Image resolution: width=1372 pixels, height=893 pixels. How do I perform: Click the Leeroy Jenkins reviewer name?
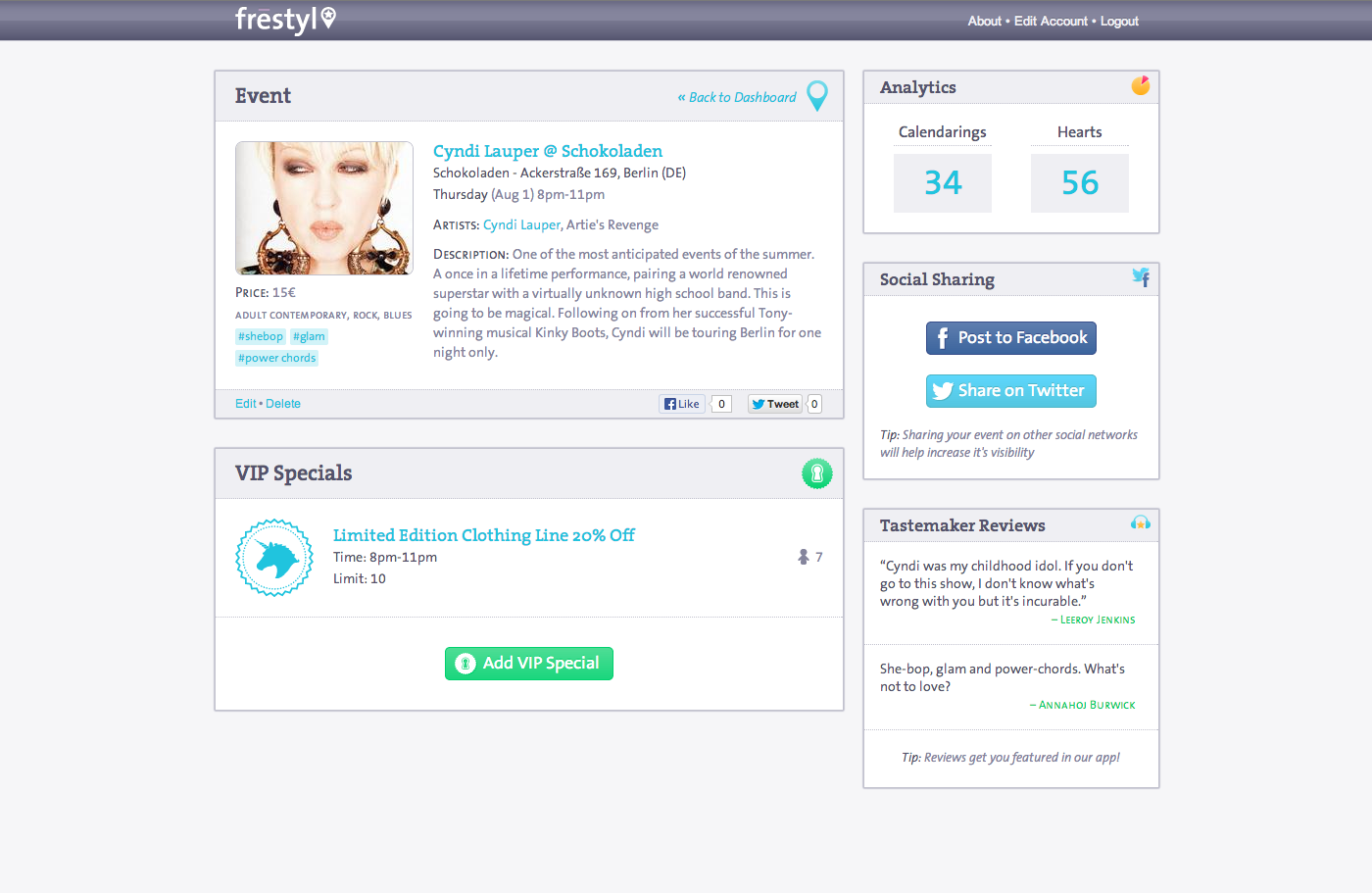1098,620
